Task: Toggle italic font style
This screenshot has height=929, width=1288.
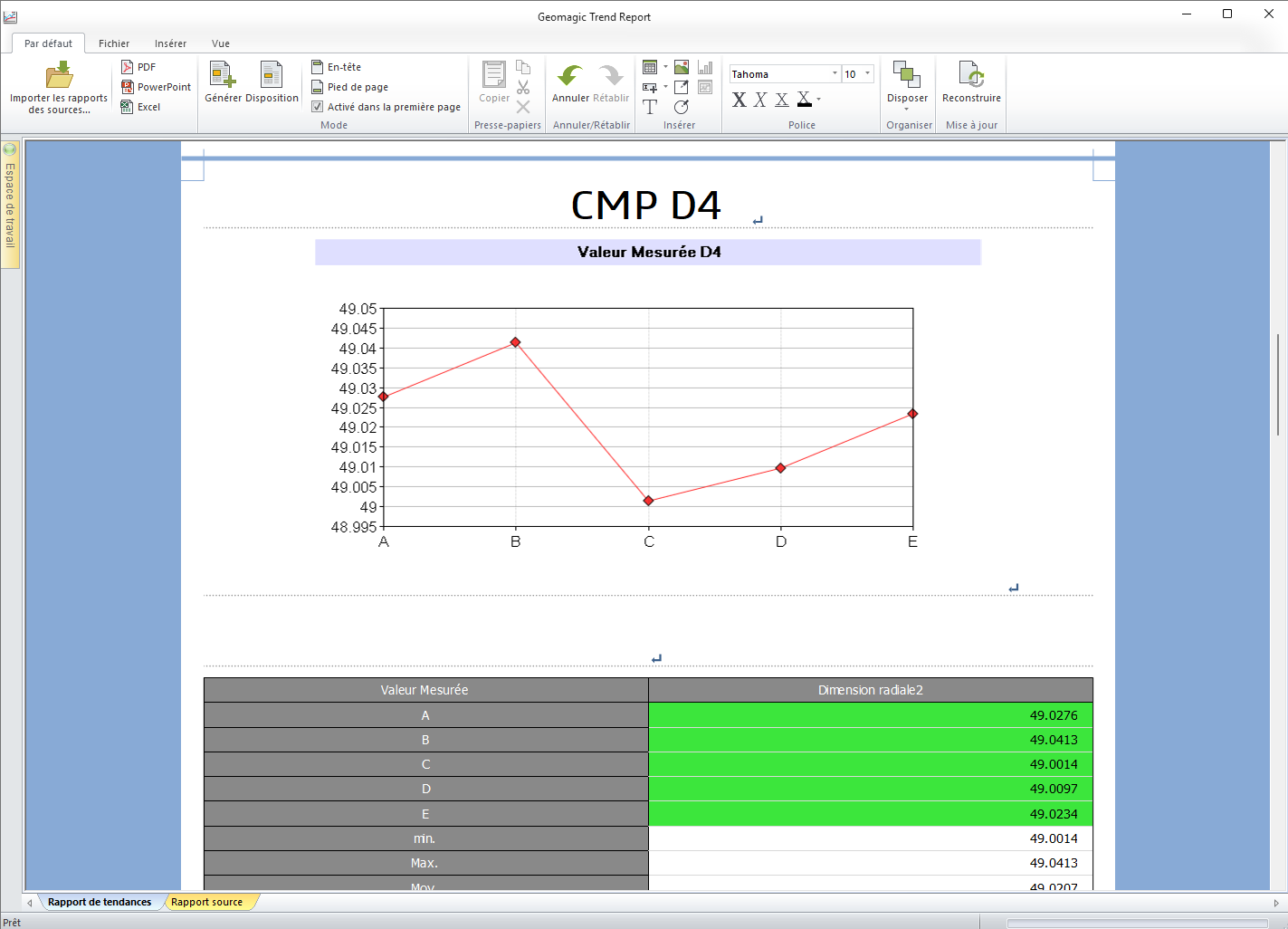Action: [760, 100]
